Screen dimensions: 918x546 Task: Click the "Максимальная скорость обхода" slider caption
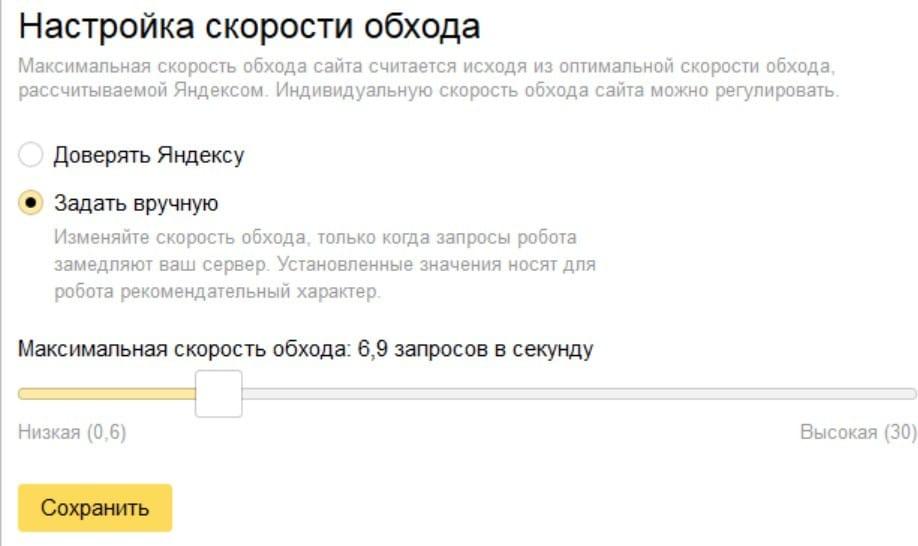point(185,349)
